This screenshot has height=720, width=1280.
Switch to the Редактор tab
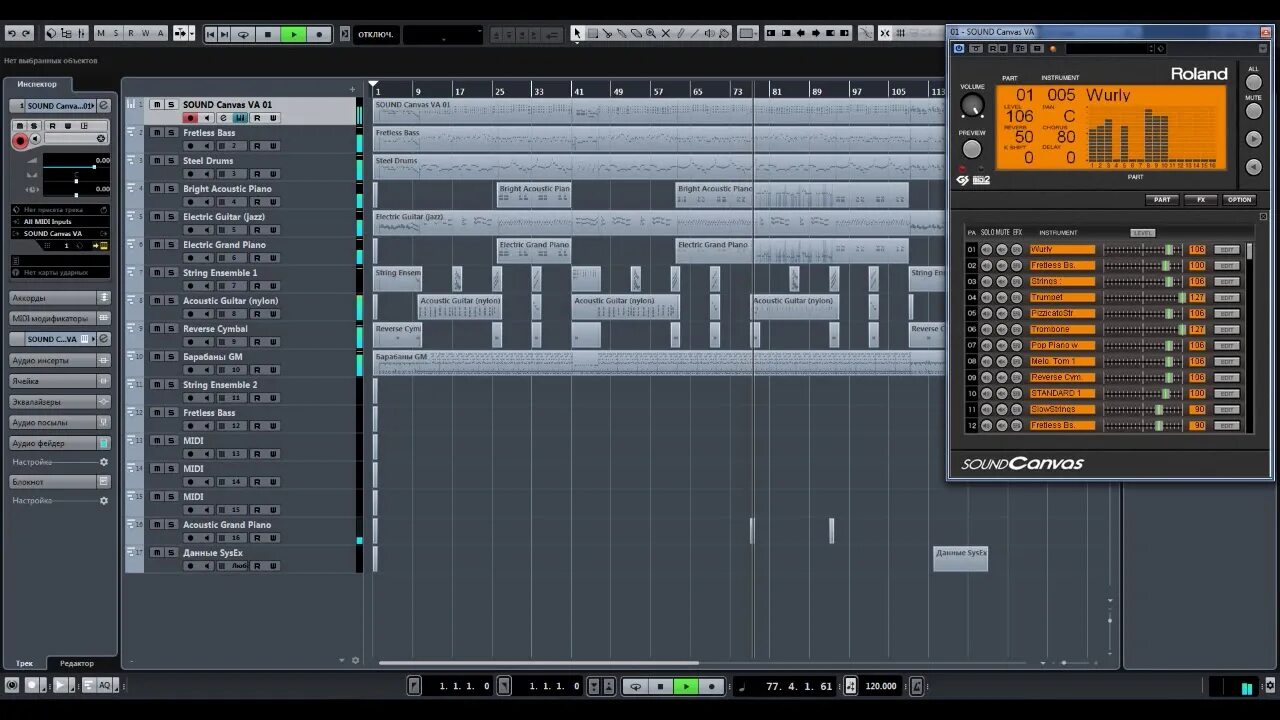pos(76,663)
